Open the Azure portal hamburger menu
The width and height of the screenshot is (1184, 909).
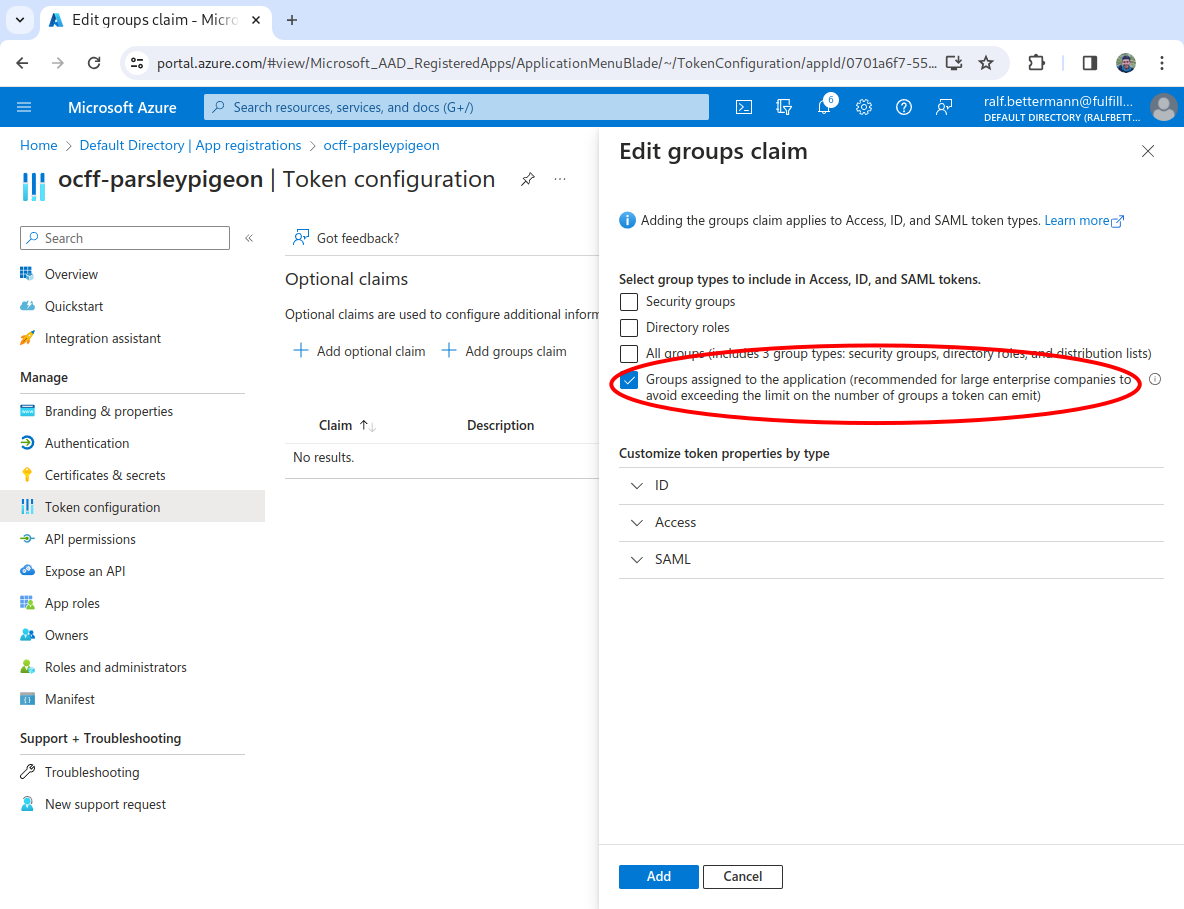(x=25, y=107)
